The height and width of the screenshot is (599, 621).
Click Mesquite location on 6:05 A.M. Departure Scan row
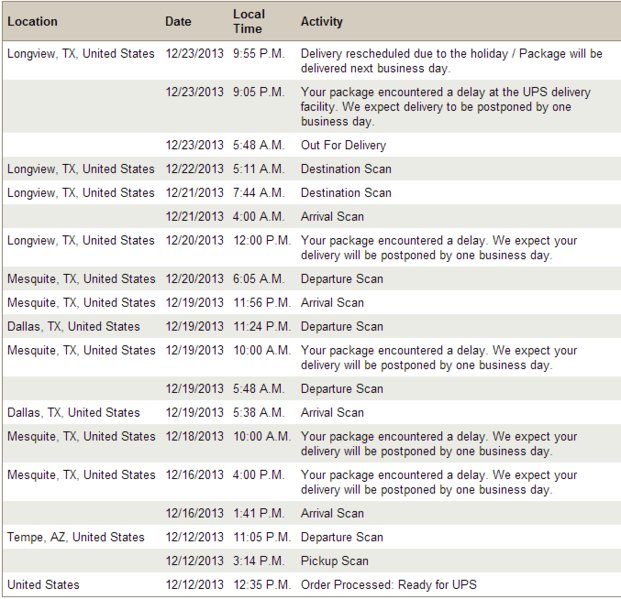point(81,279)
